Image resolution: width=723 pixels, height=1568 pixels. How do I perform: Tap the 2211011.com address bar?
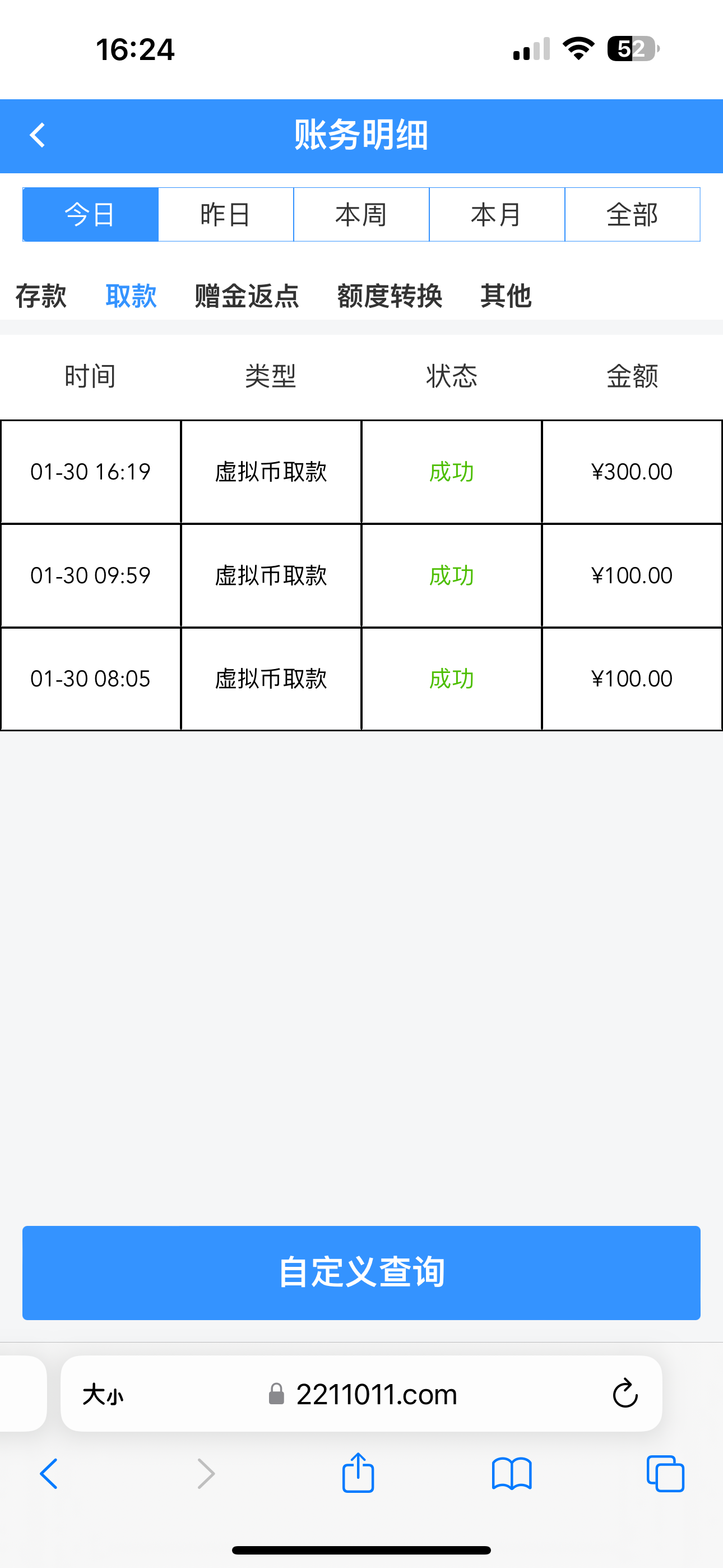[376, 1394]
